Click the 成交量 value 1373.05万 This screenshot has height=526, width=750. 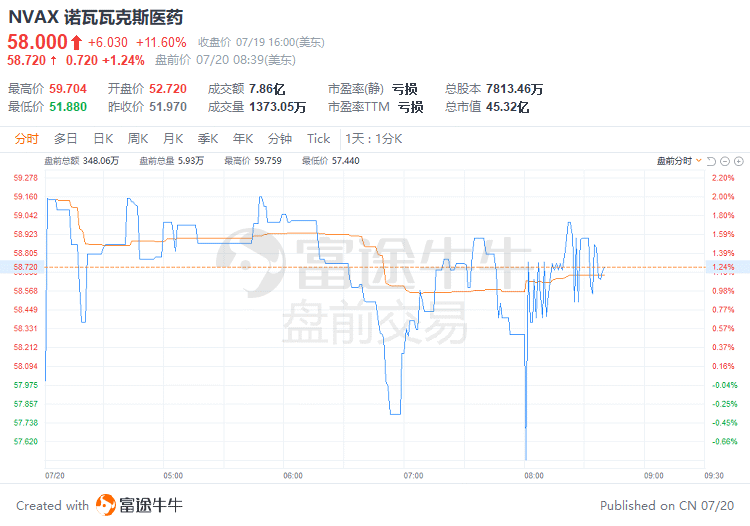tap(277, 107)
